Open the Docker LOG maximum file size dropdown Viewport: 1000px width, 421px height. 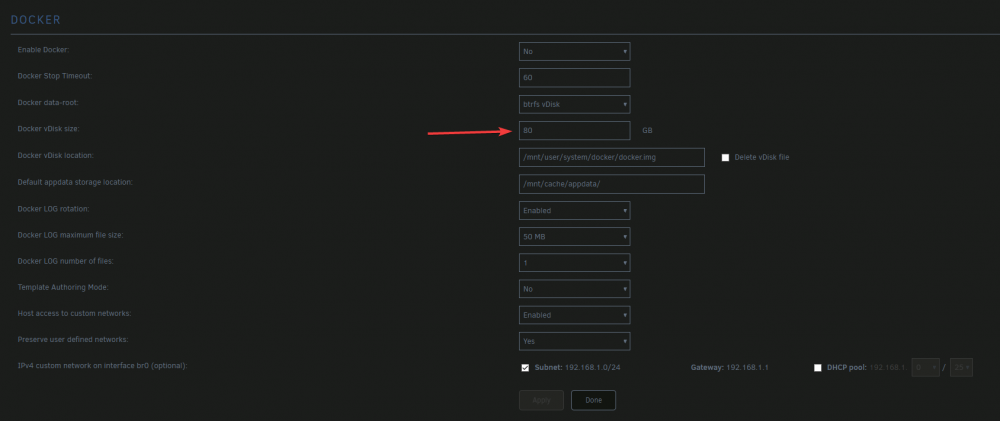574,237
